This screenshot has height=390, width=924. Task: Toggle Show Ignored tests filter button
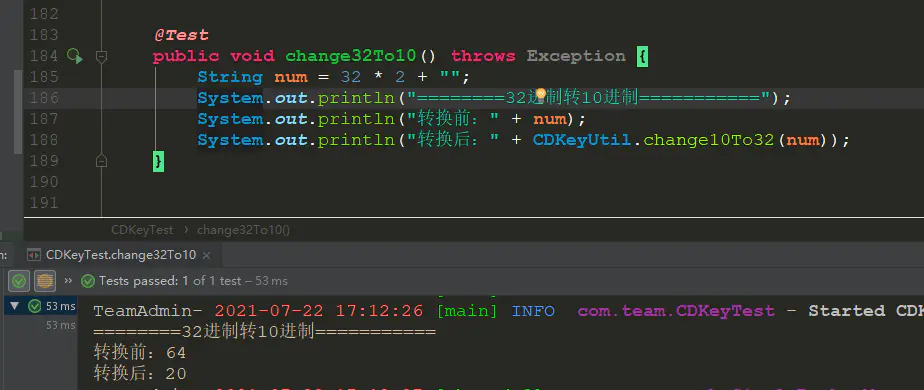point(45,281)
